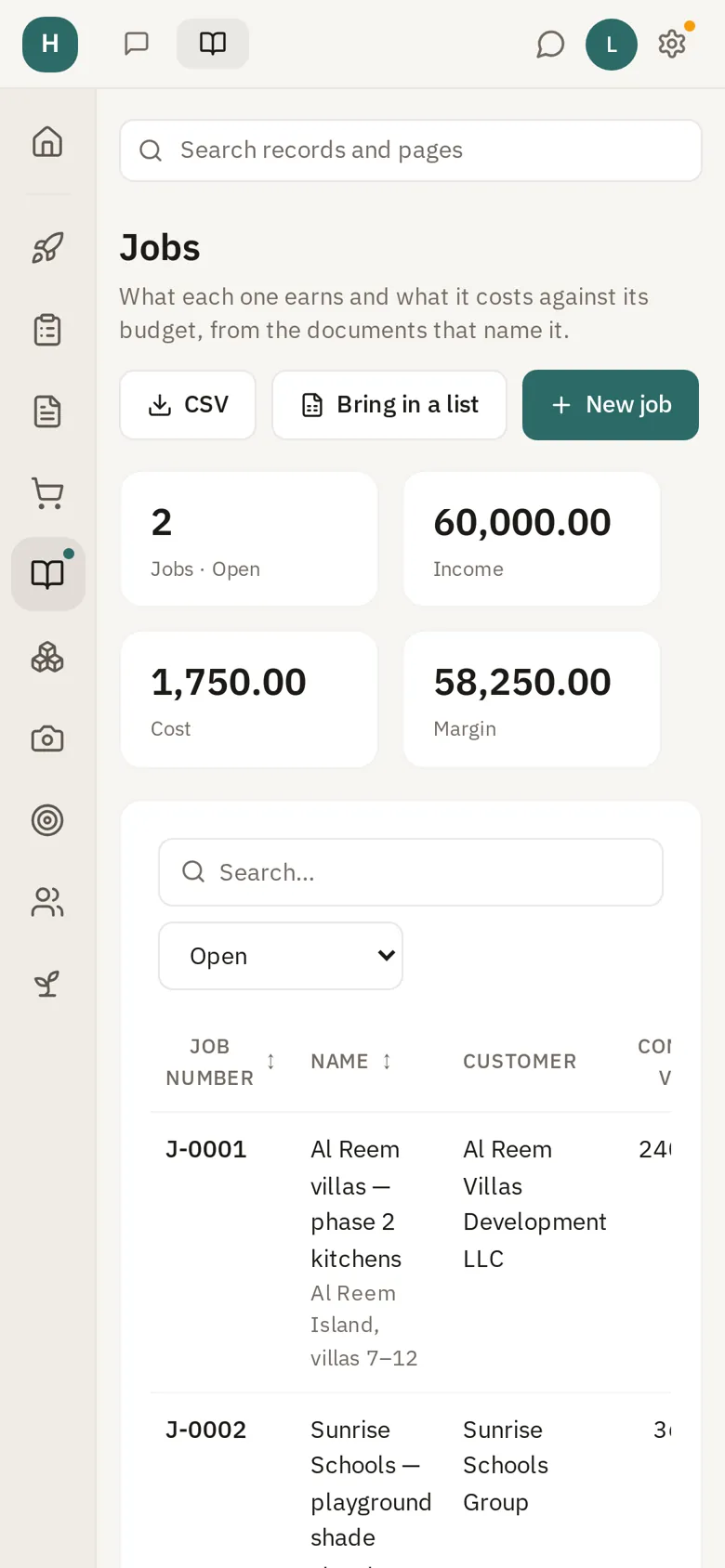The image size is (725, 1568).
Task: Export jobs with the CSV button
Action: tap(188, 405)
